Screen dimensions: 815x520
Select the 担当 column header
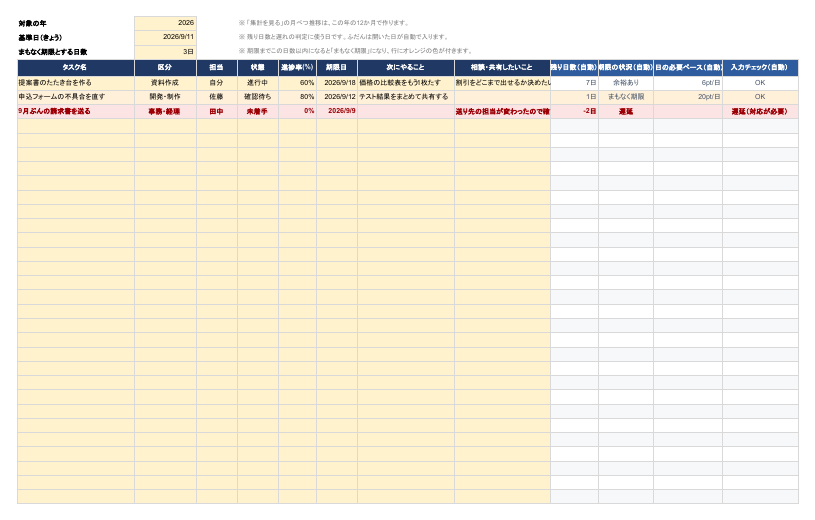tap(217, 68)
